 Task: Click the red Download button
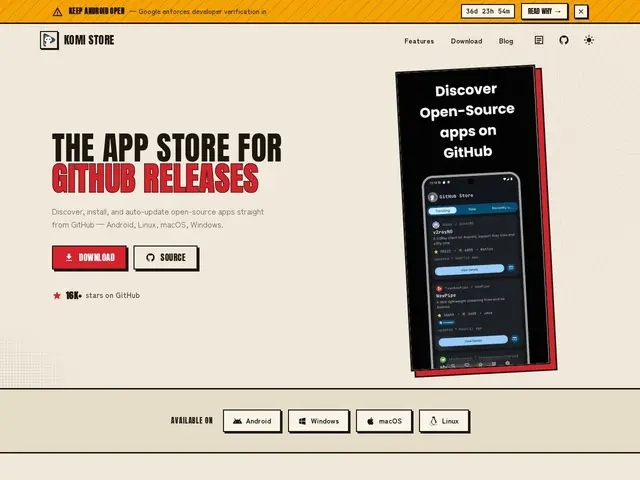pos(90,258)
